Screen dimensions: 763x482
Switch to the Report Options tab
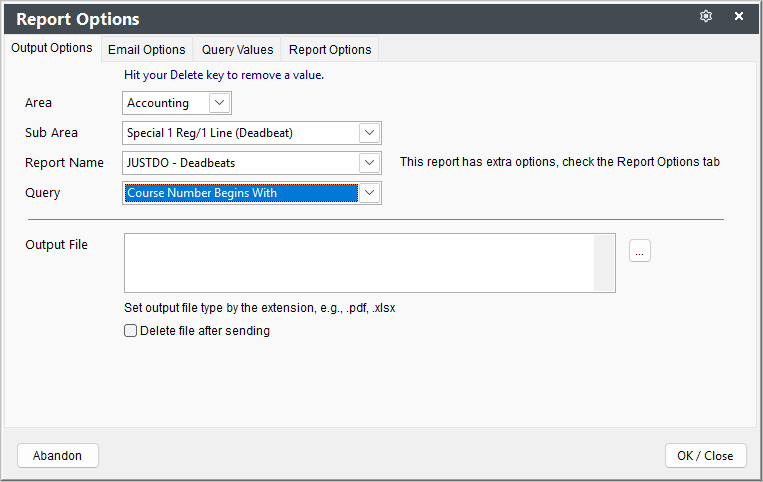(x=330, y=50)
